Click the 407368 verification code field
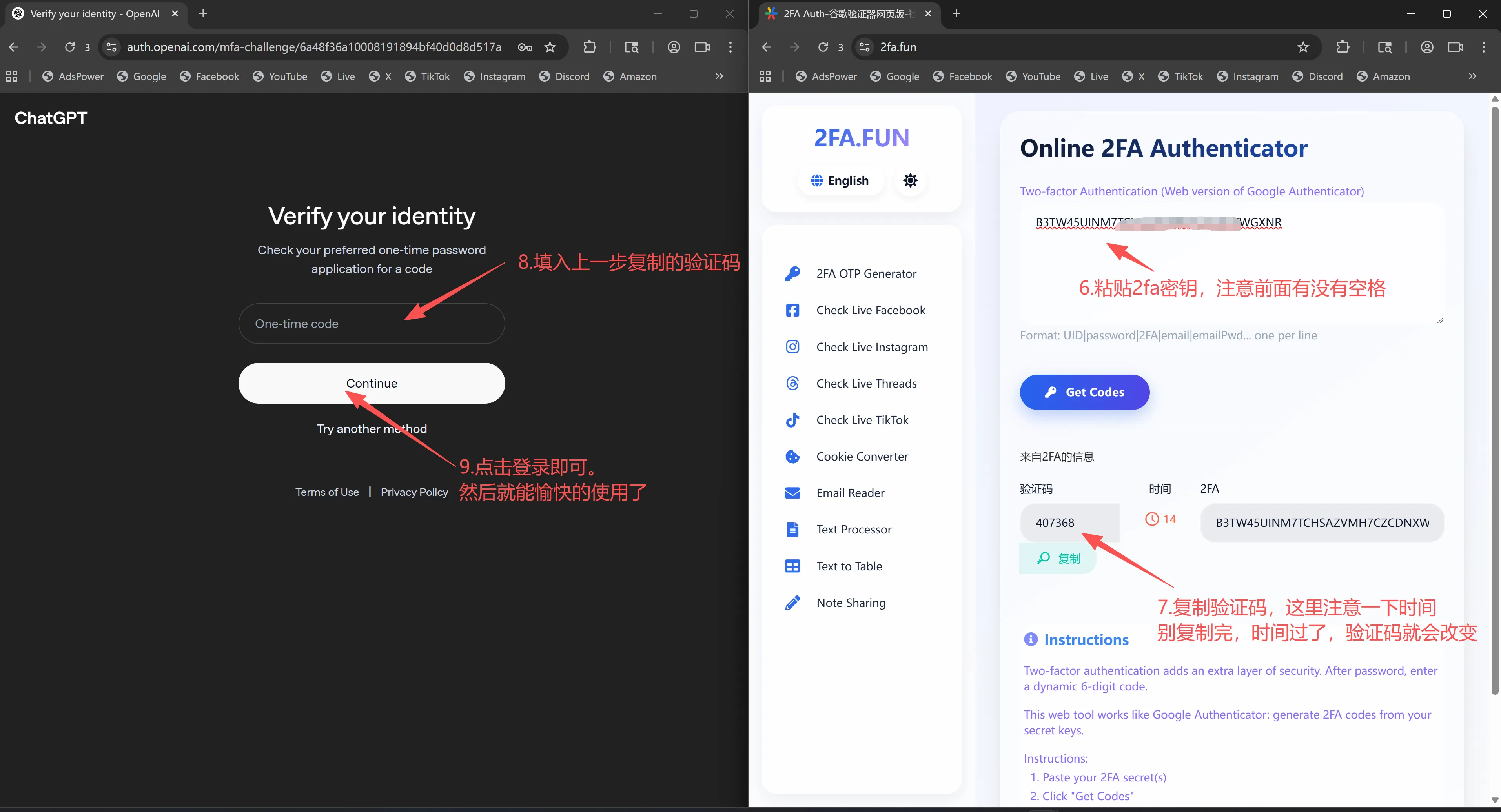 (1070, 523)
